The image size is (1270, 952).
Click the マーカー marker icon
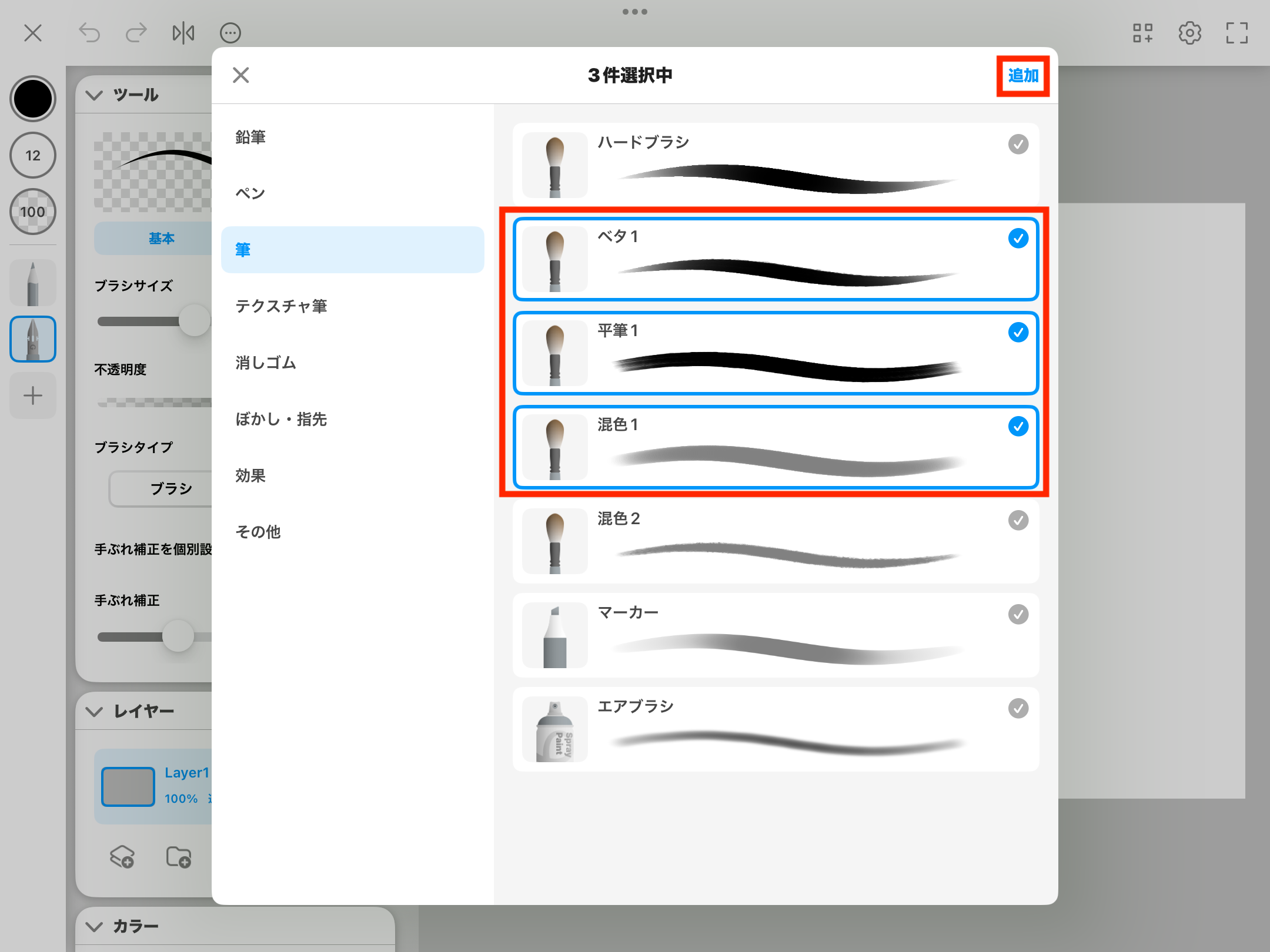tap(555, 635)
